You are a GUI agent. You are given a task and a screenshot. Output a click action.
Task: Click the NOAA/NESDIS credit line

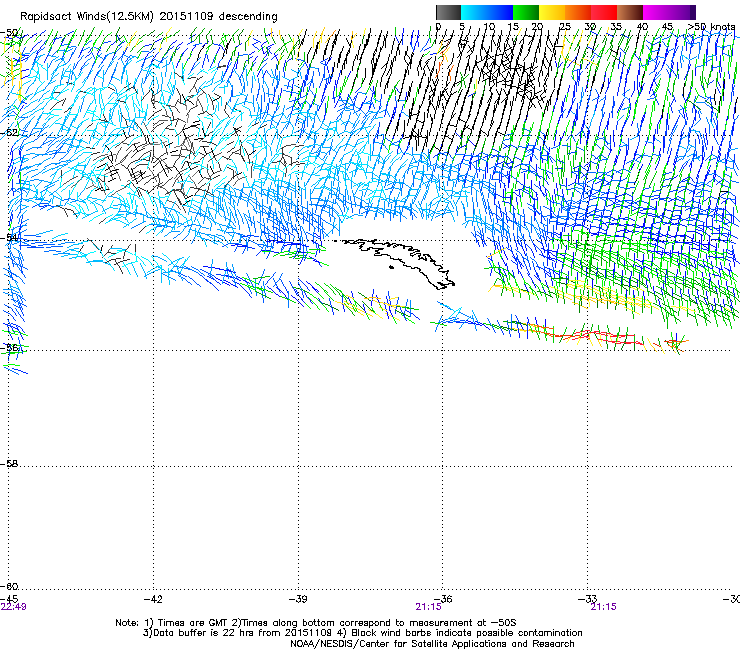point(432,643)
